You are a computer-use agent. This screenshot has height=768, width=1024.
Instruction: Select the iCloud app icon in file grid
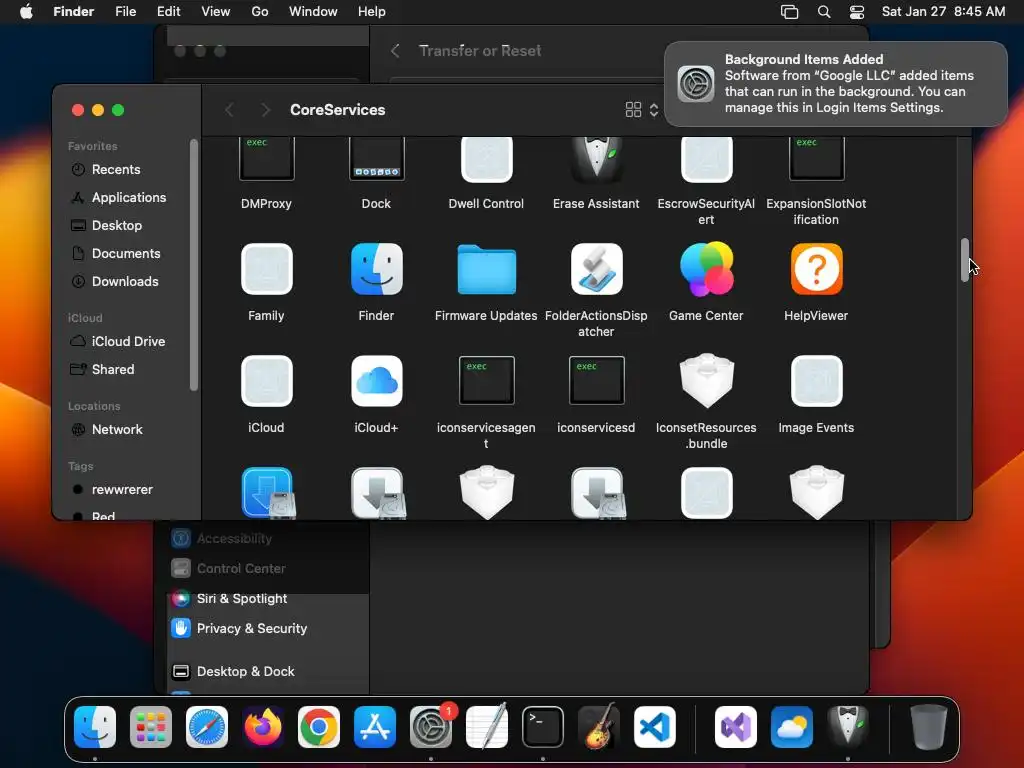point(266,381)
